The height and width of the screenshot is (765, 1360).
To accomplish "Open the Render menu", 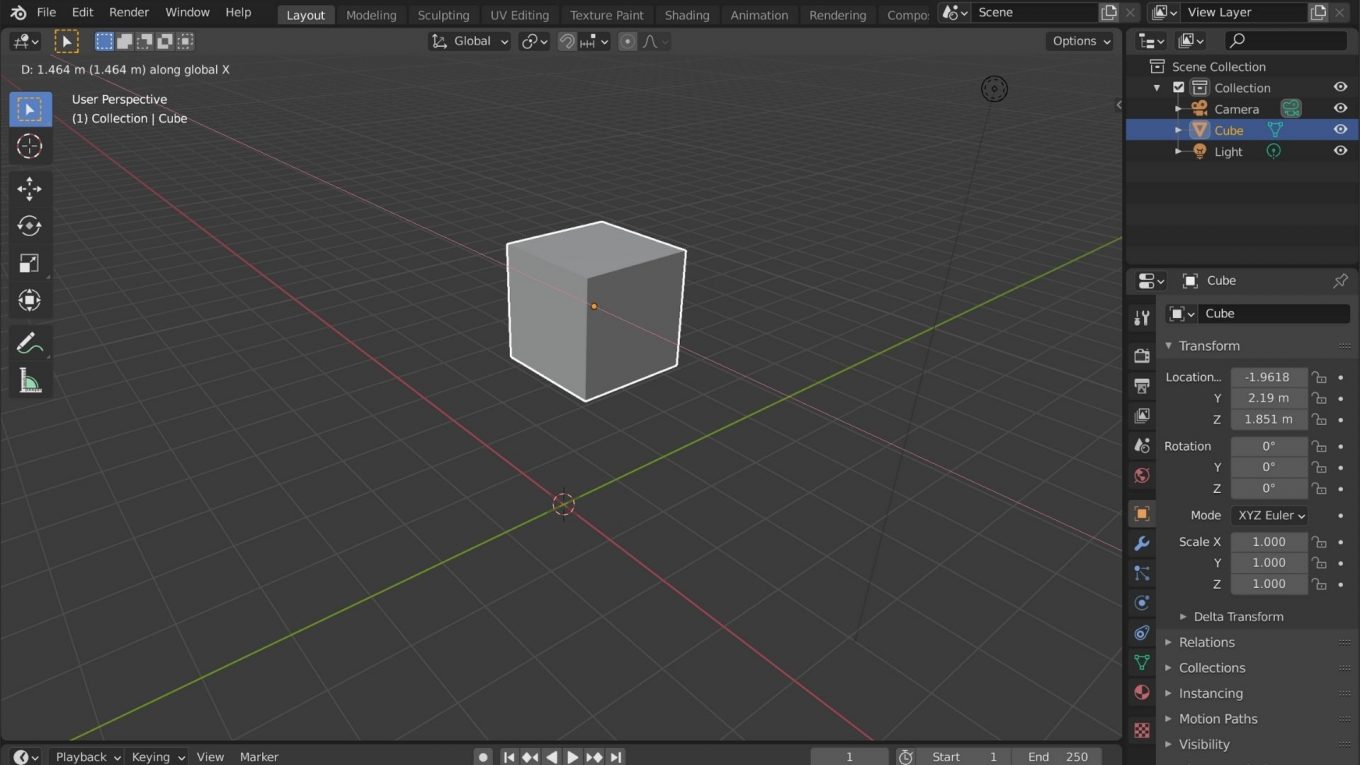I will click(129, 12).
